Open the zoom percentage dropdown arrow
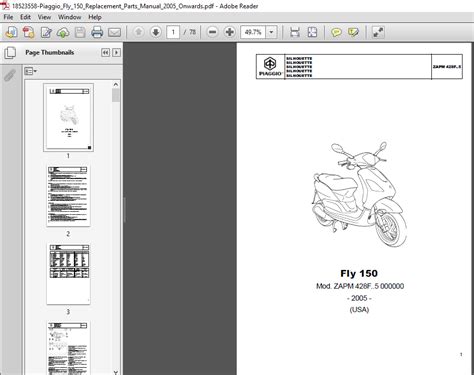The image size is (474, 375). 271,32
